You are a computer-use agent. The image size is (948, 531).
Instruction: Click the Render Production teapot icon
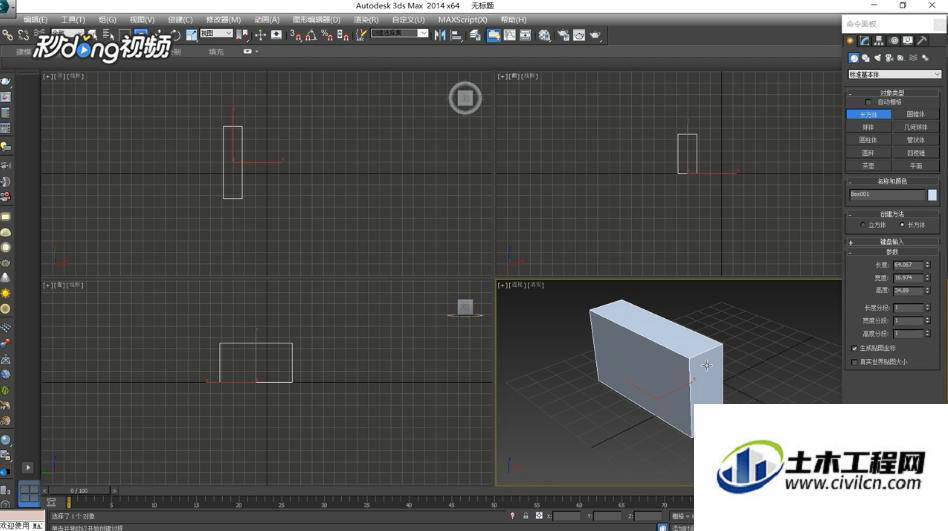pyautogui.click(x=595, y=35)
